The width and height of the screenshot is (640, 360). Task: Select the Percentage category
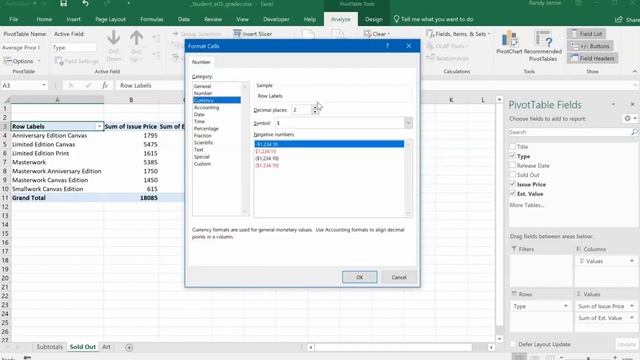(x=206, y=129)
